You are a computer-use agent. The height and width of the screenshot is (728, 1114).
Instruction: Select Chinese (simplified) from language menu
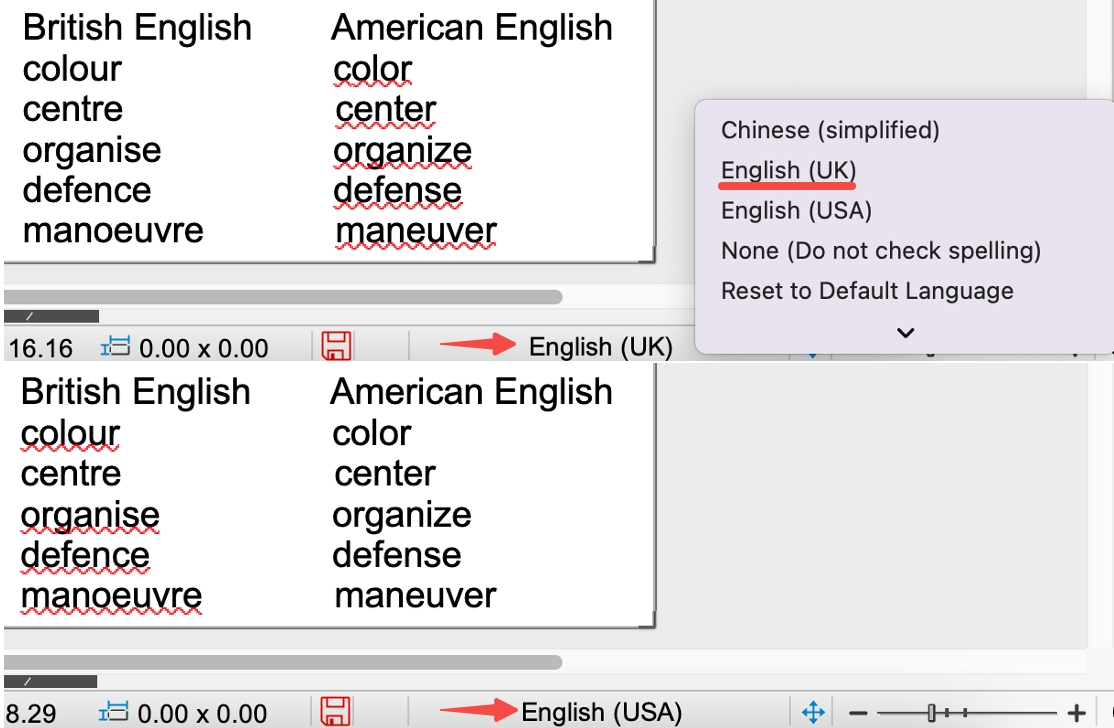point(830,130)
